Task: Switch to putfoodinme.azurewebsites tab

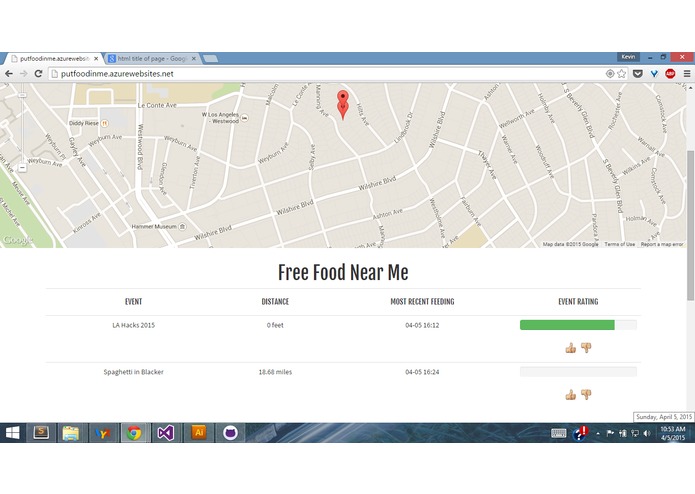Action: (55, 58)
